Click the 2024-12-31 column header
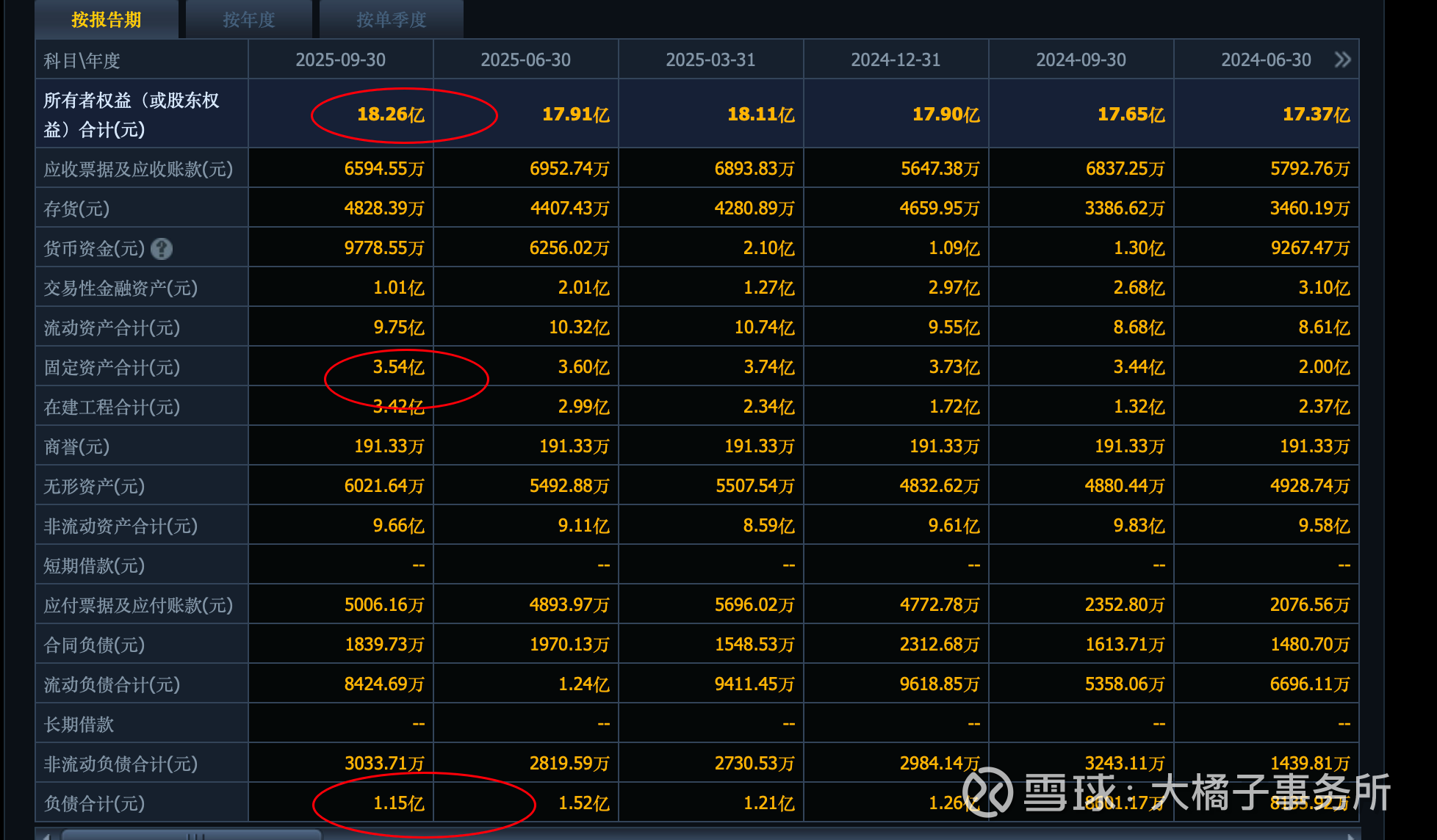1437x840 pixels. 896,59
